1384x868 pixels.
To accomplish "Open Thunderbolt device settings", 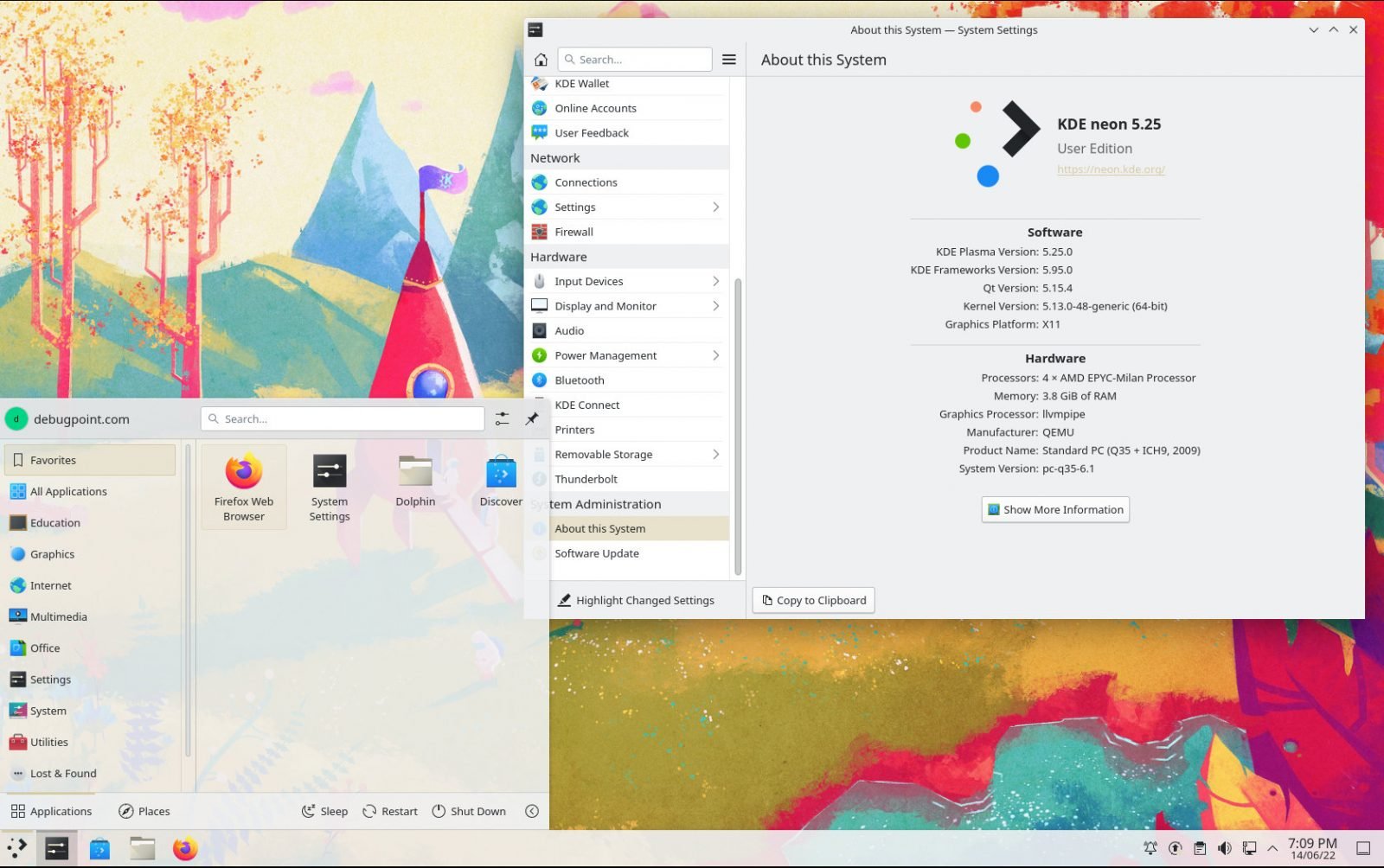I will coord(586,479).
